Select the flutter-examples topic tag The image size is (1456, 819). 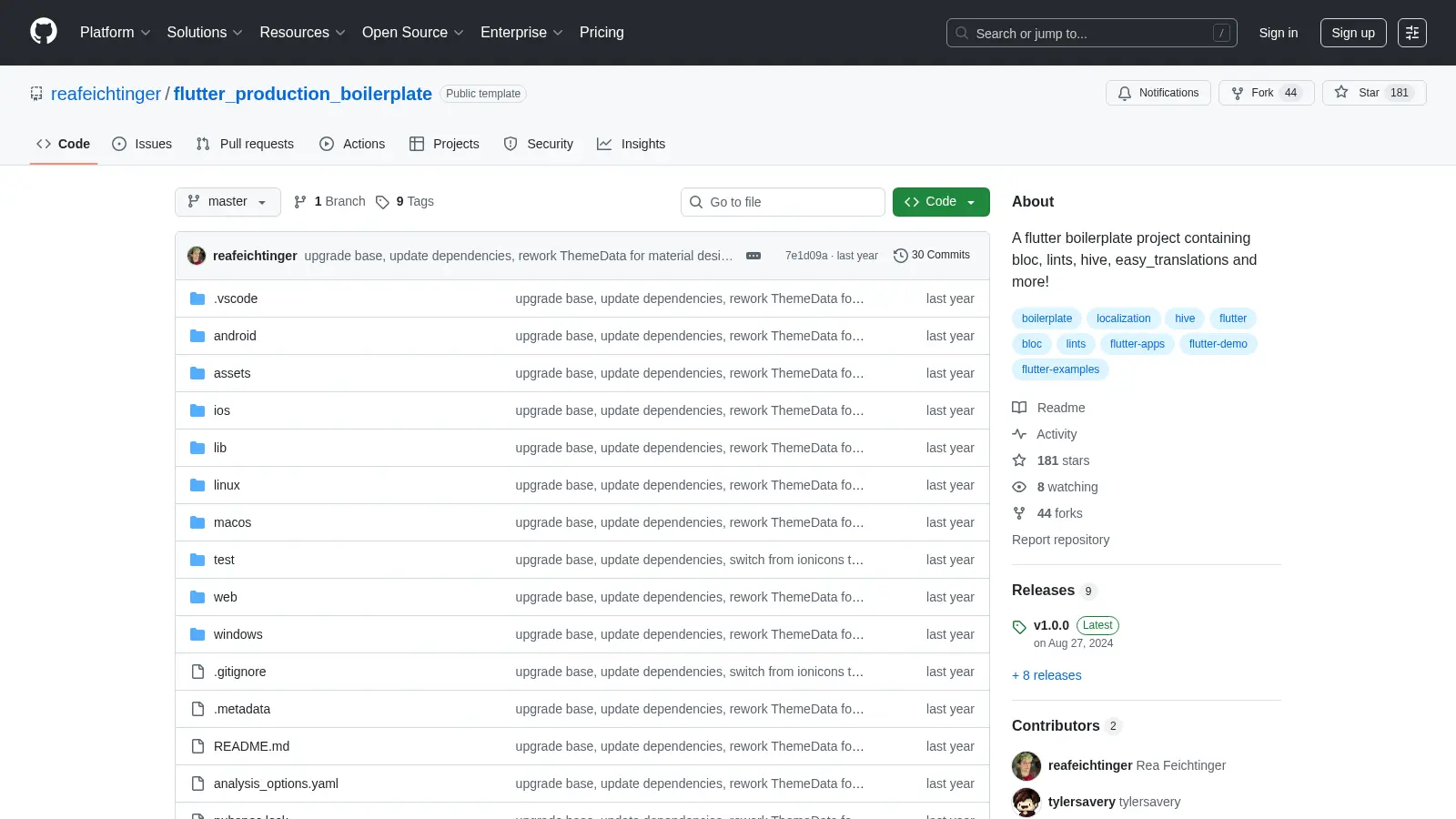click(x=1060, y=369)
